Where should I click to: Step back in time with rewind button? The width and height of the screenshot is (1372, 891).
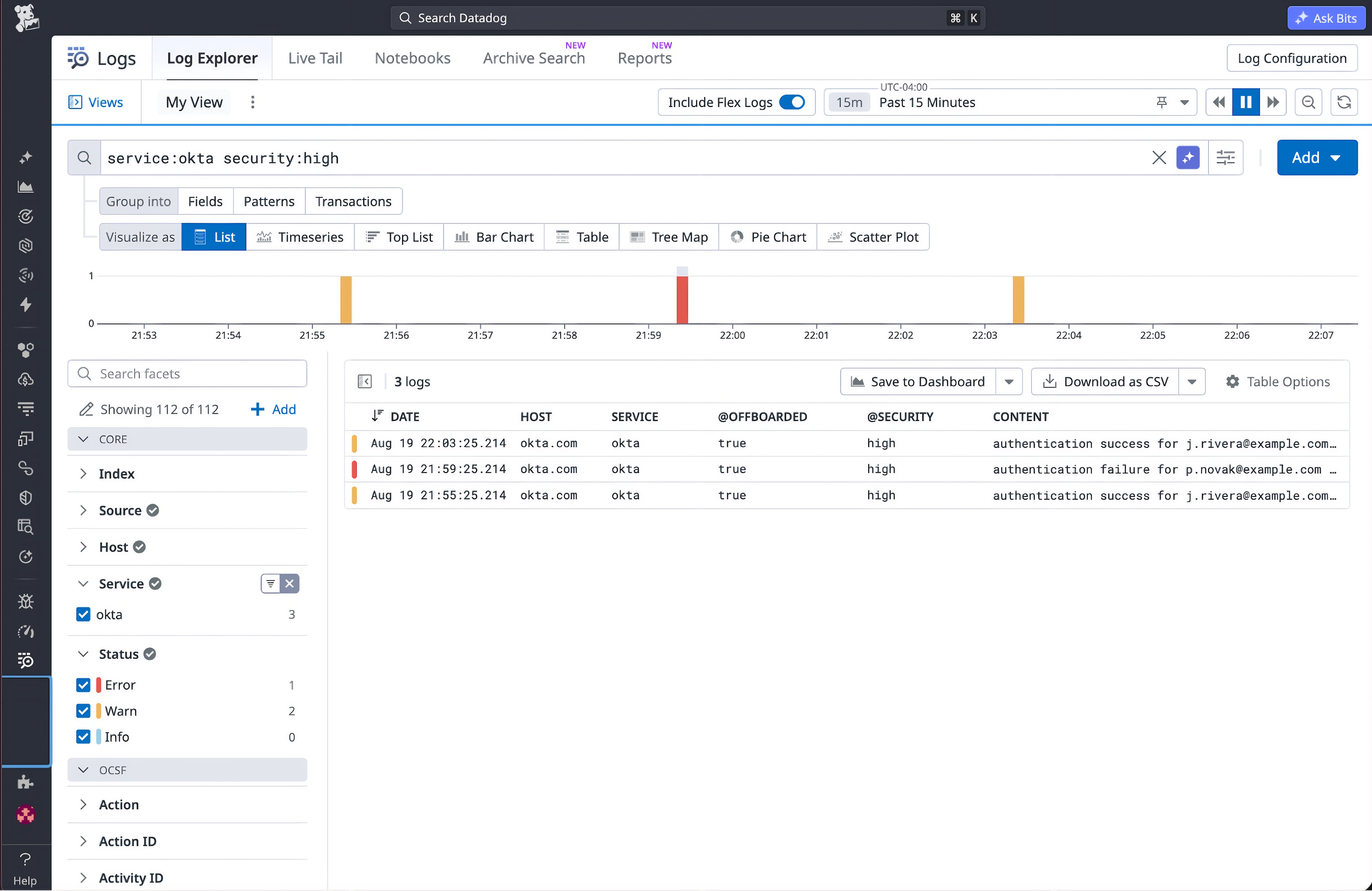[x=1219, y=102]
